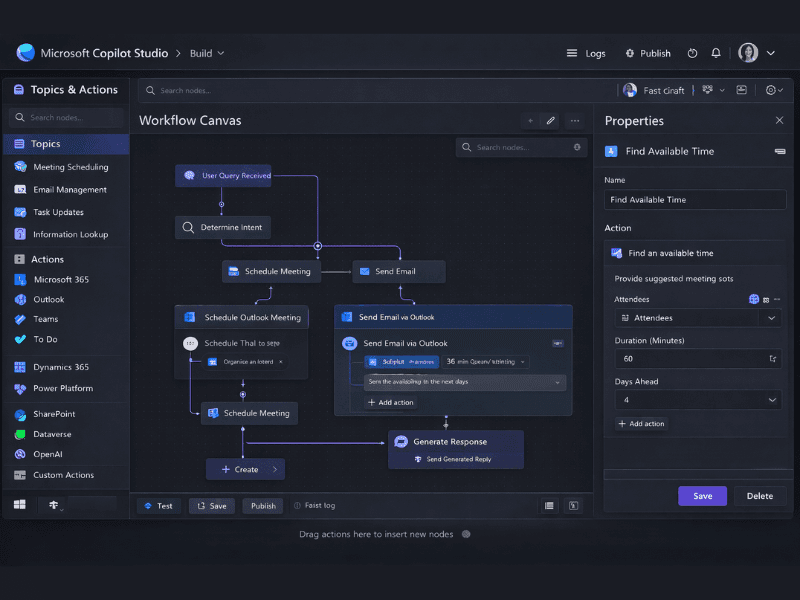Open notifications via the bell icon
Screen dimensions: 800x600
(716, 52)
